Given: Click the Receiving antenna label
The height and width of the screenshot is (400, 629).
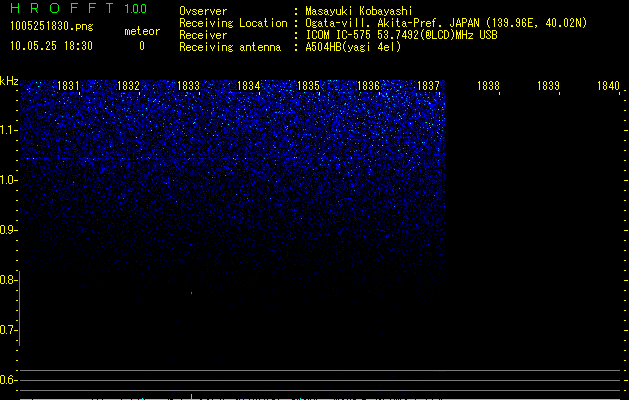Looking at the screenshot, I should 230,47.
